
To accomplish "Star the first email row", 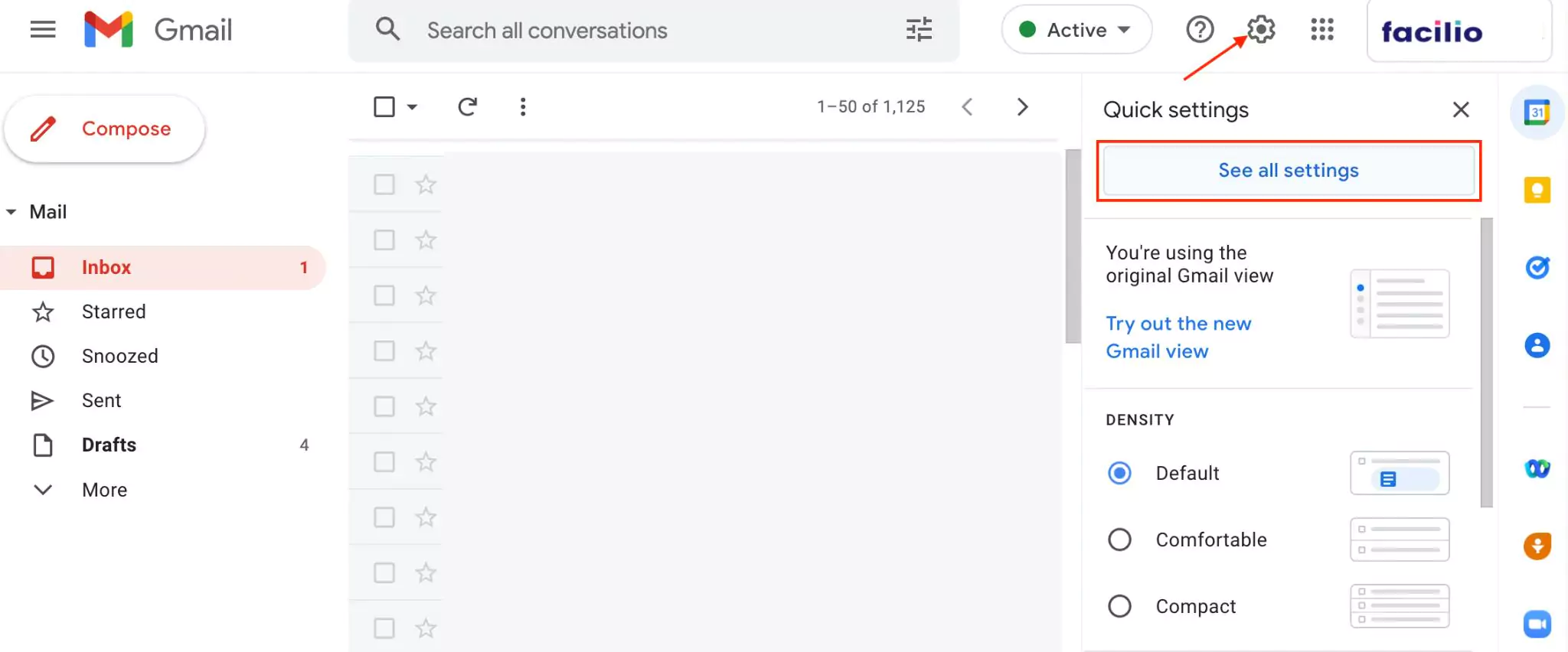I will [426, 184].
